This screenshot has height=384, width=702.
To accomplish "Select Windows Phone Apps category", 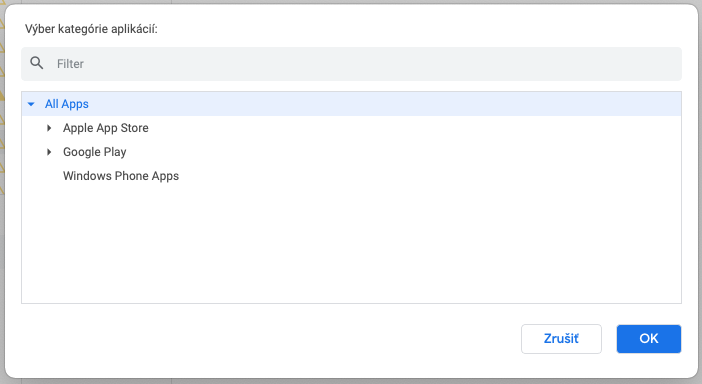I will click(x=121, y=176).
